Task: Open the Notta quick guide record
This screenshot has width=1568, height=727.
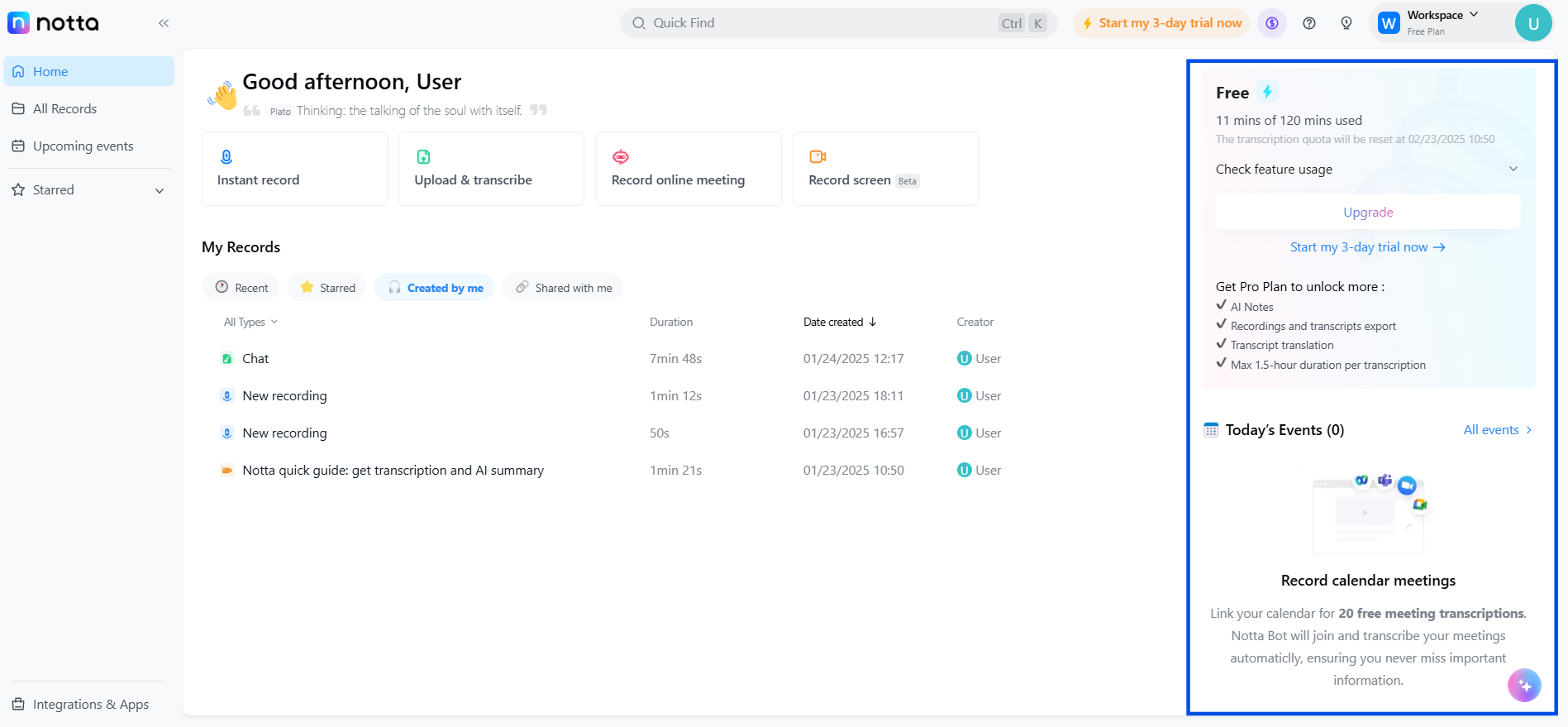Action: click(x=393, y=471)
